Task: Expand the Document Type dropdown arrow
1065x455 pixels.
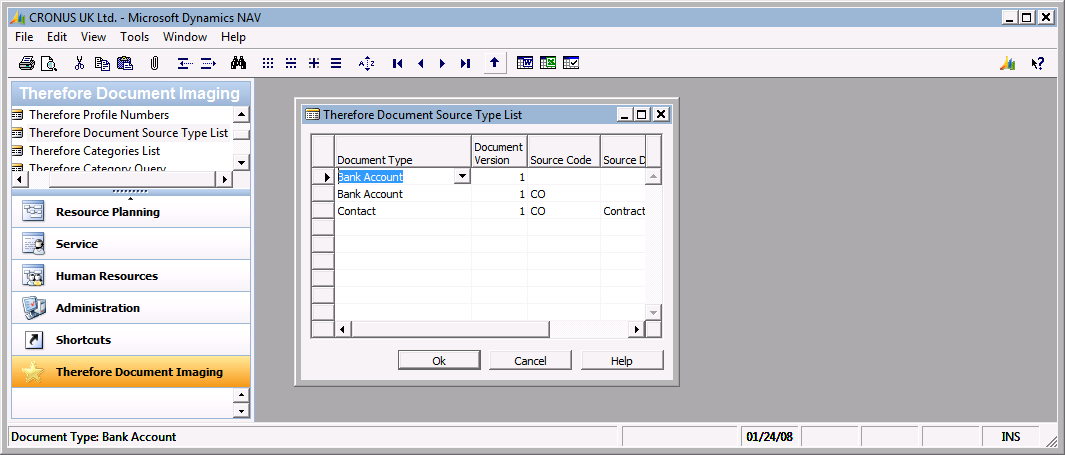Action: (x=462, y=177)
